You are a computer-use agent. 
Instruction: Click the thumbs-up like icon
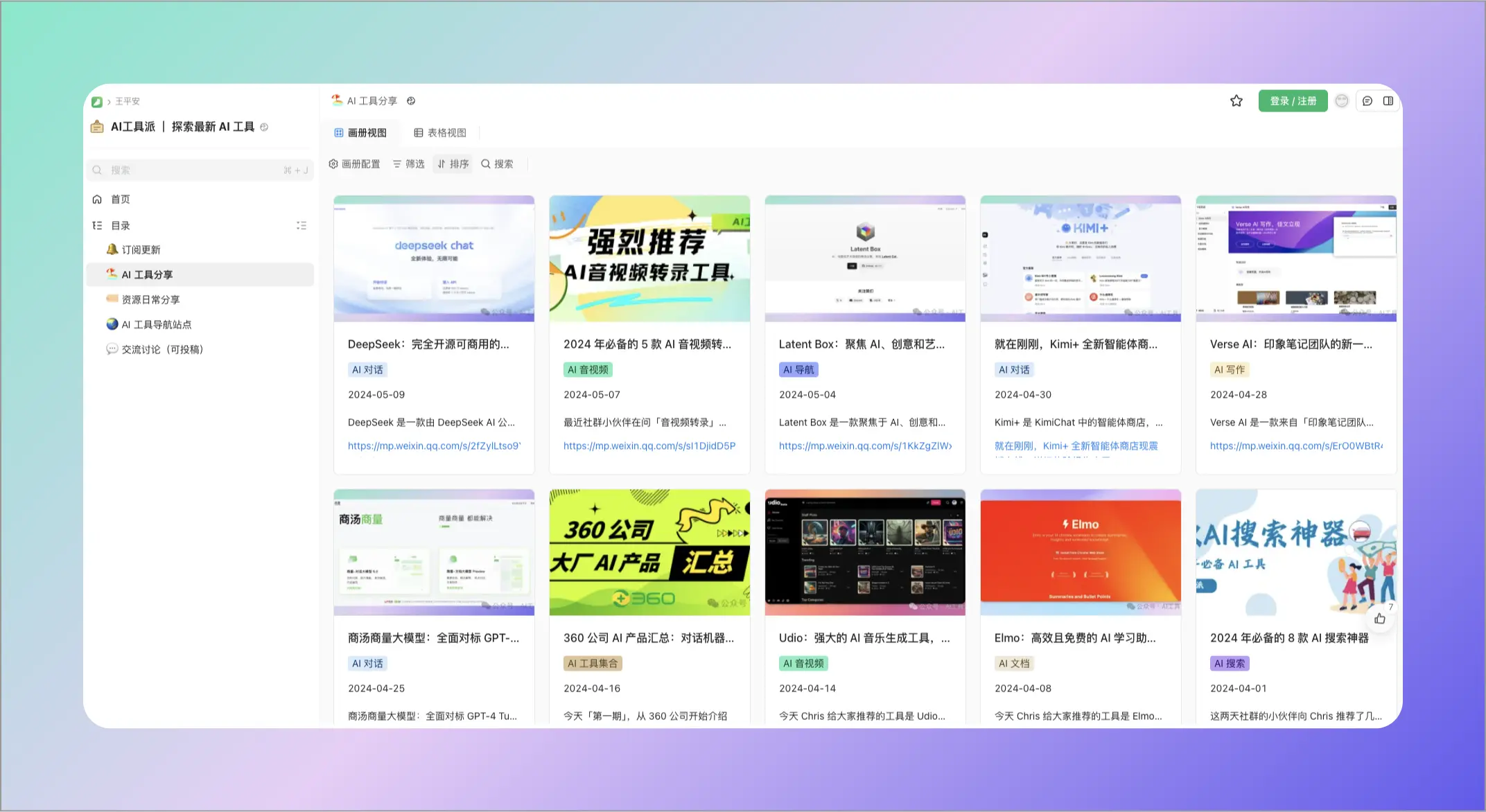[1380, 619]
